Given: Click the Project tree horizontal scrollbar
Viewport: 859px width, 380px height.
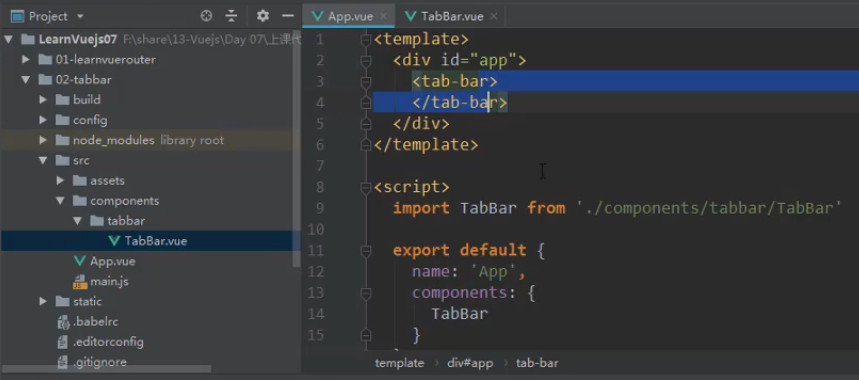Looking at the screenshot, I should click(x=106, y=369).
